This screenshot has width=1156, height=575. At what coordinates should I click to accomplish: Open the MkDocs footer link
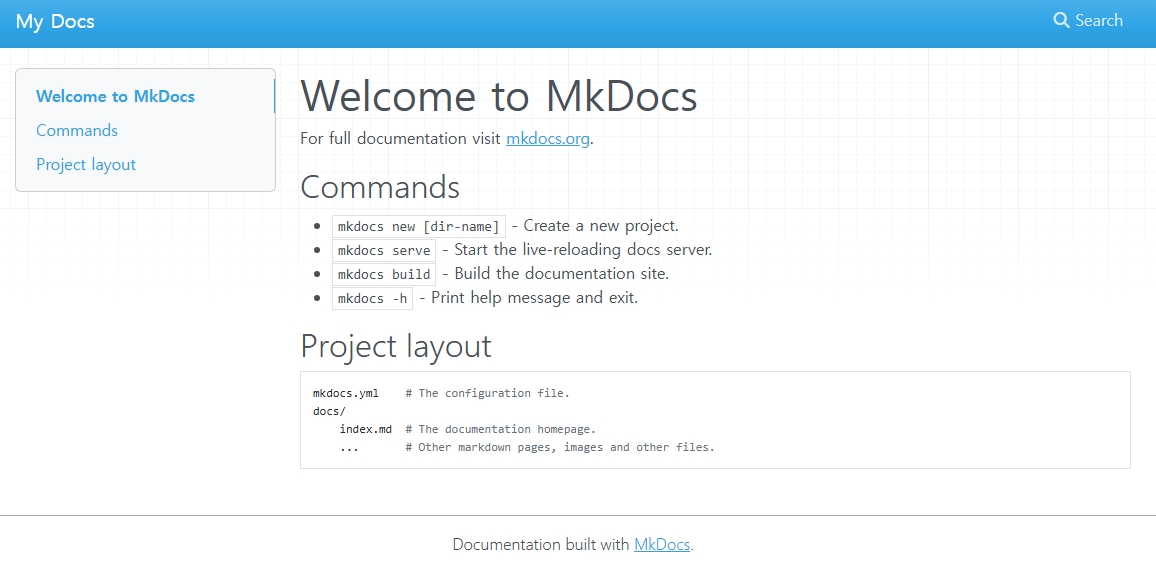662,545
